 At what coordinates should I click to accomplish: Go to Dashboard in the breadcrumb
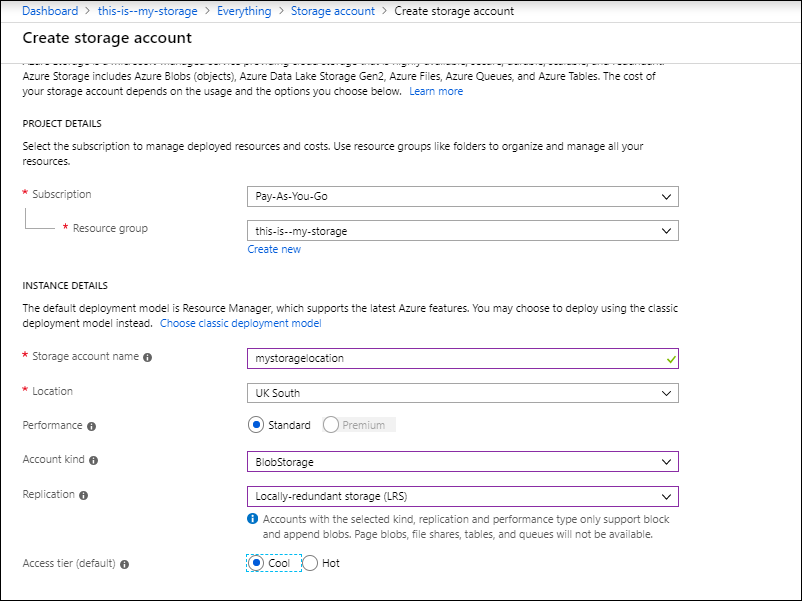click(x=49, y=11)
